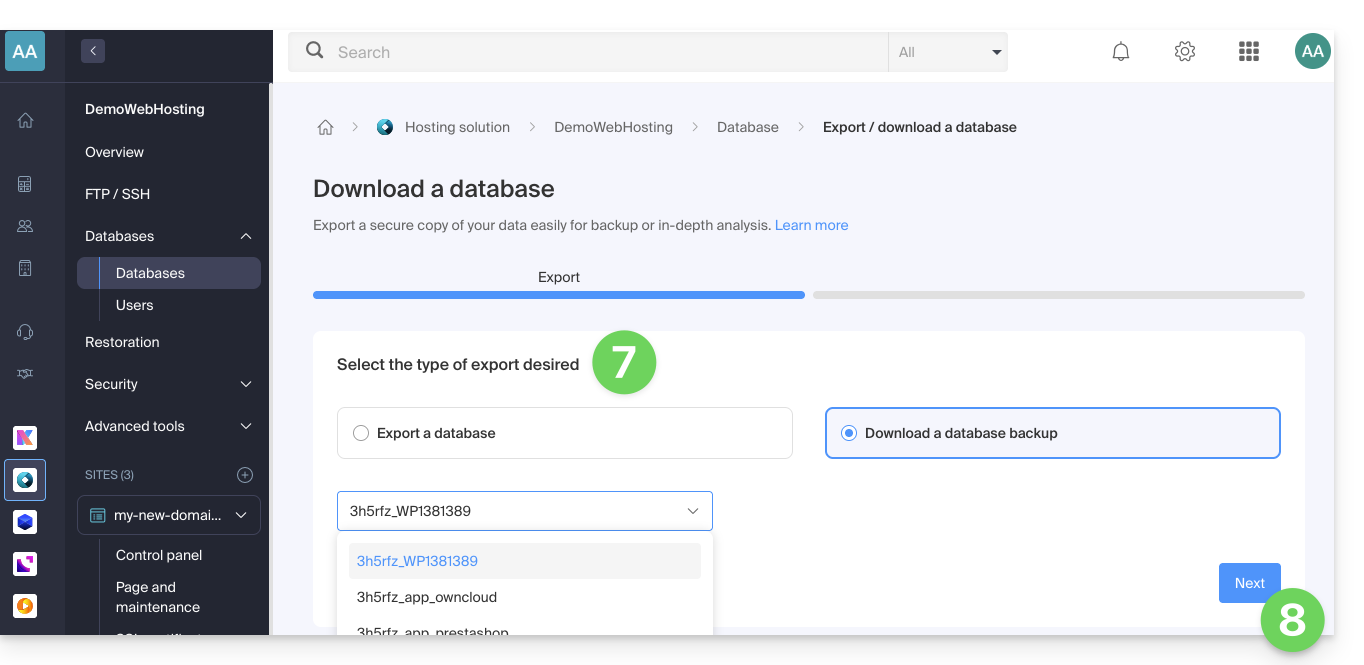The image size is (1364, 665).
Task: Click the kSuite K icon in left rail
Action: (25, 437)
